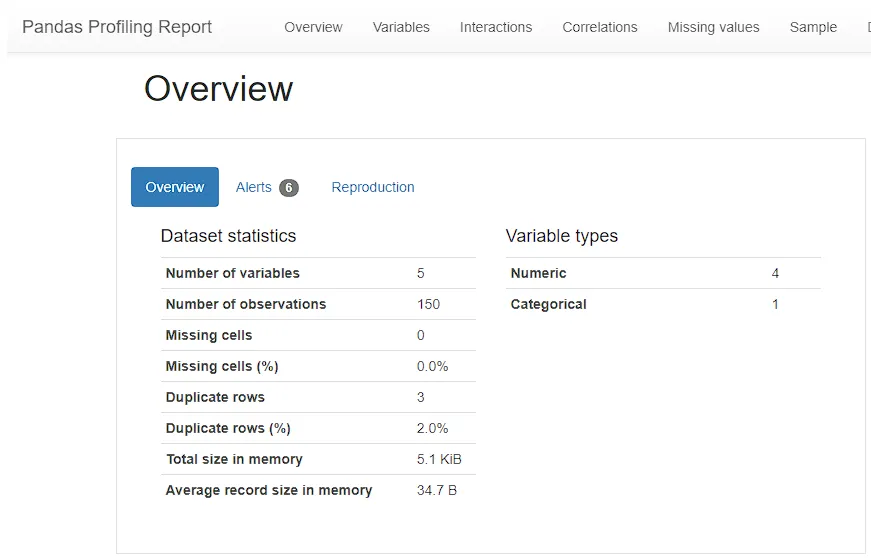This screenshot has width=871, height=558.
Task: Click the Pandas Profiling Report brand title
Action: 117,27
